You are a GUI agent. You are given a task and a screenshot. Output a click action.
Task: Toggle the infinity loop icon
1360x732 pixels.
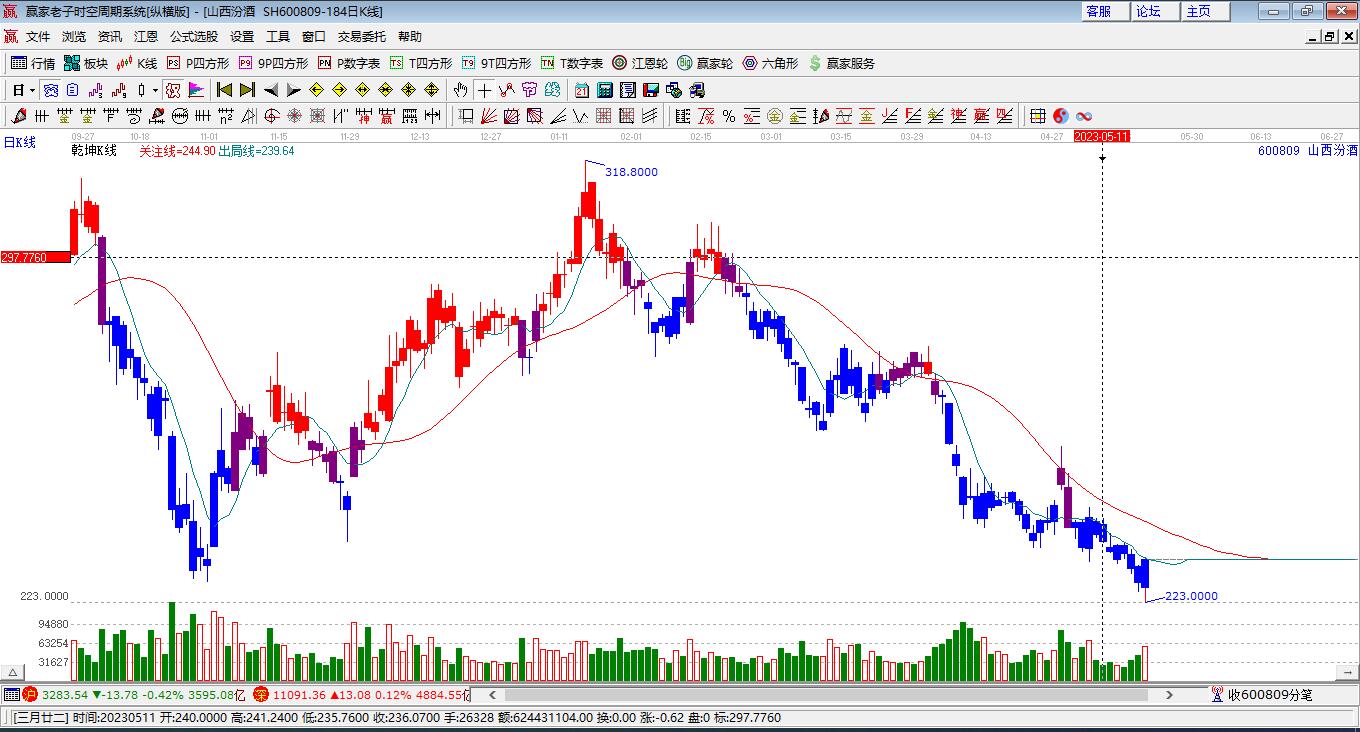click(1084, 116)
